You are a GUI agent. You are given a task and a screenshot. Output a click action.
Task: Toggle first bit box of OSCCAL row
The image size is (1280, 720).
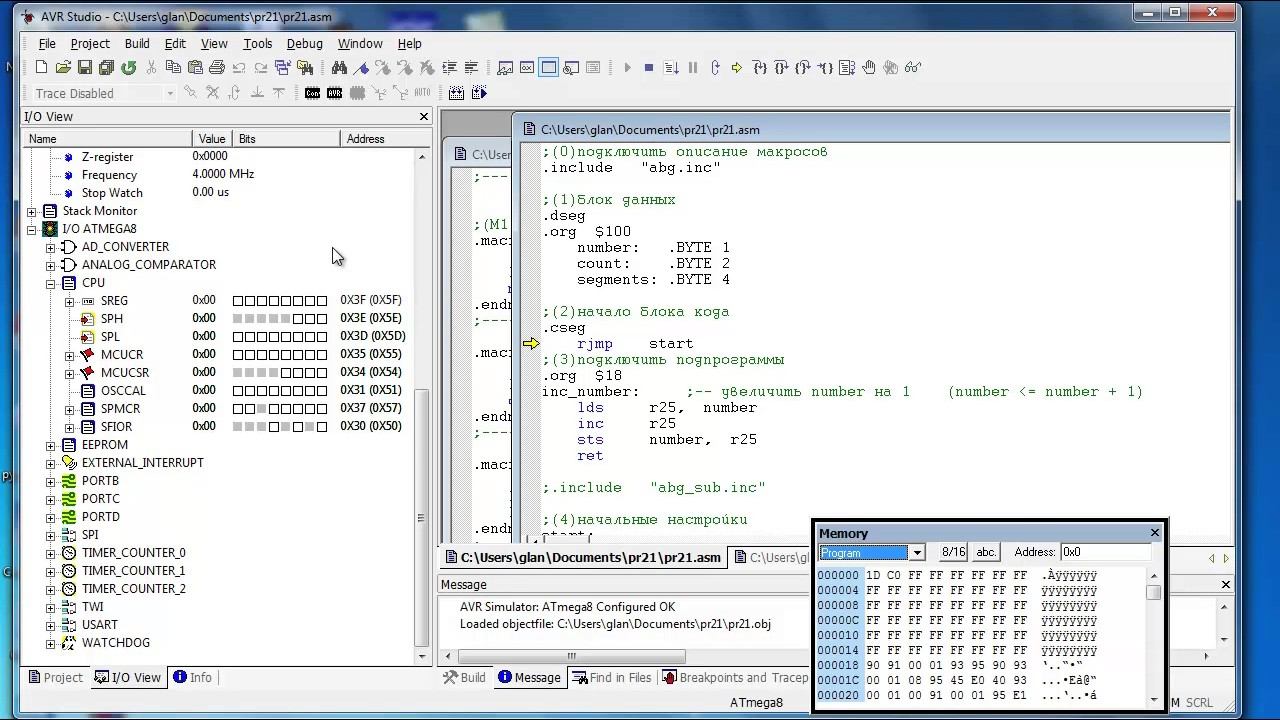(238, 391)
